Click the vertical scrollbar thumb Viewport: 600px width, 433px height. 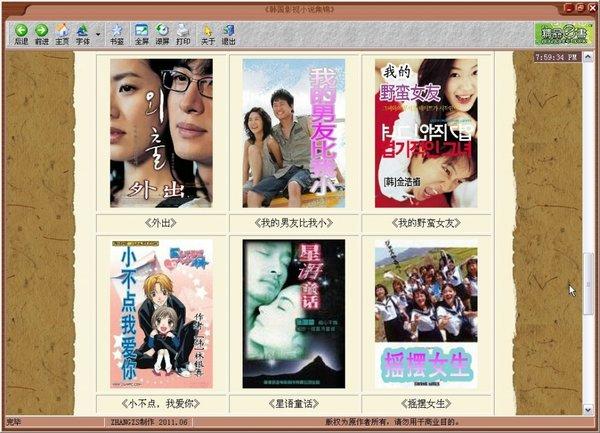(x=588, y=284)
